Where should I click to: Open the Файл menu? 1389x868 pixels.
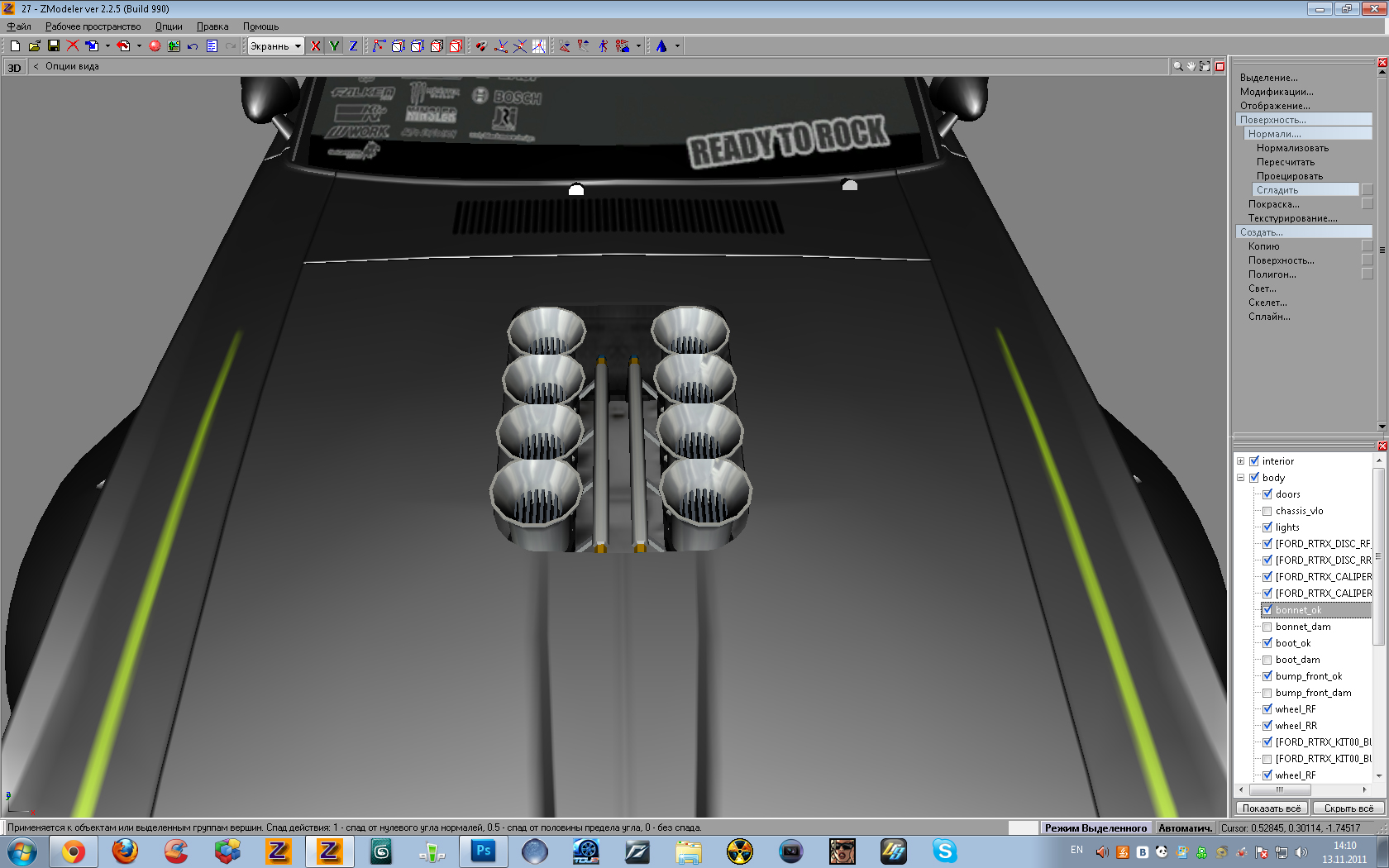[19, 26]
